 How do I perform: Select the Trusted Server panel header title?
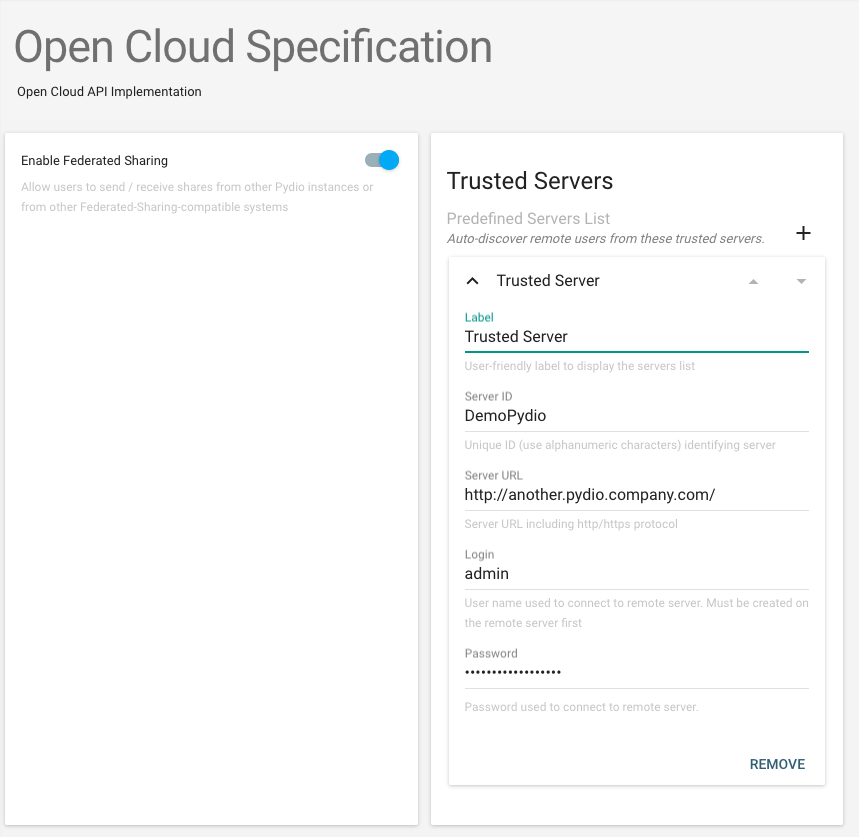[x=548, y=280]
